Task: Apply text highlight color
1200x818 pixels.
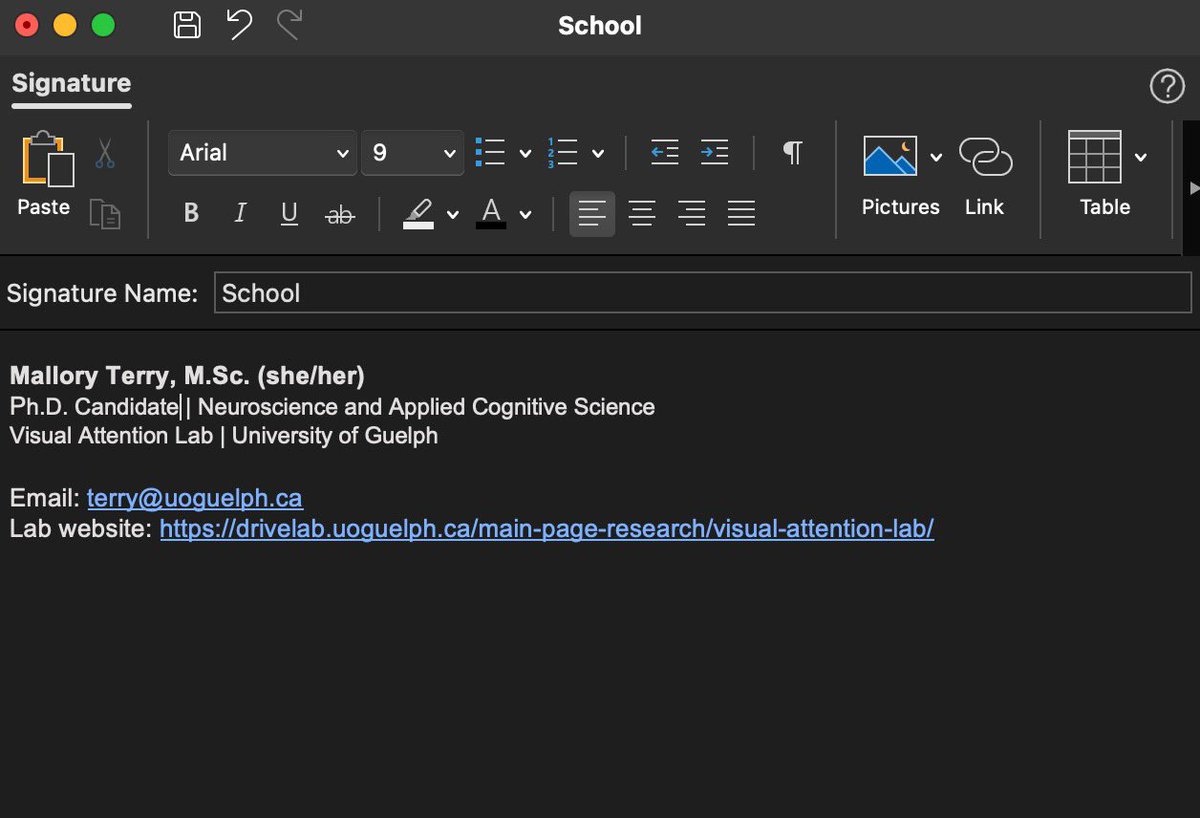Action: pos(419,213)
